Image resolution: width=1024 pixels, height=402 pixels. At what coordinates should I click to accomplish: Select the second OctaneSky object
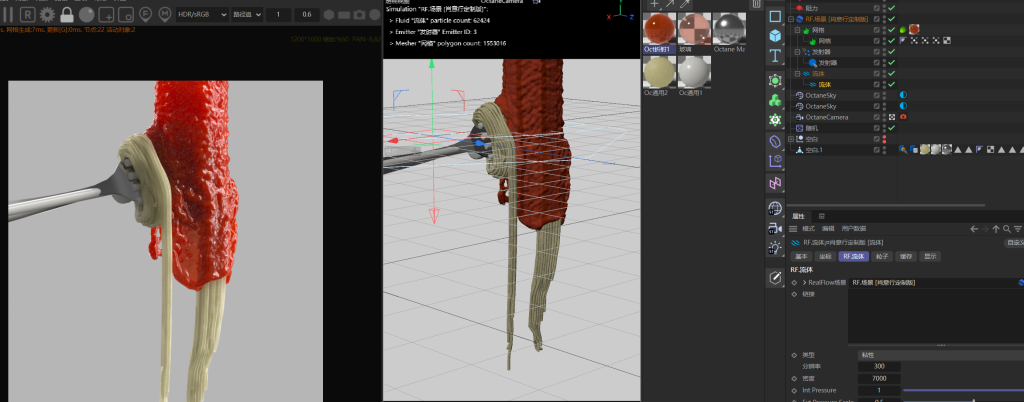click(820, 106)
